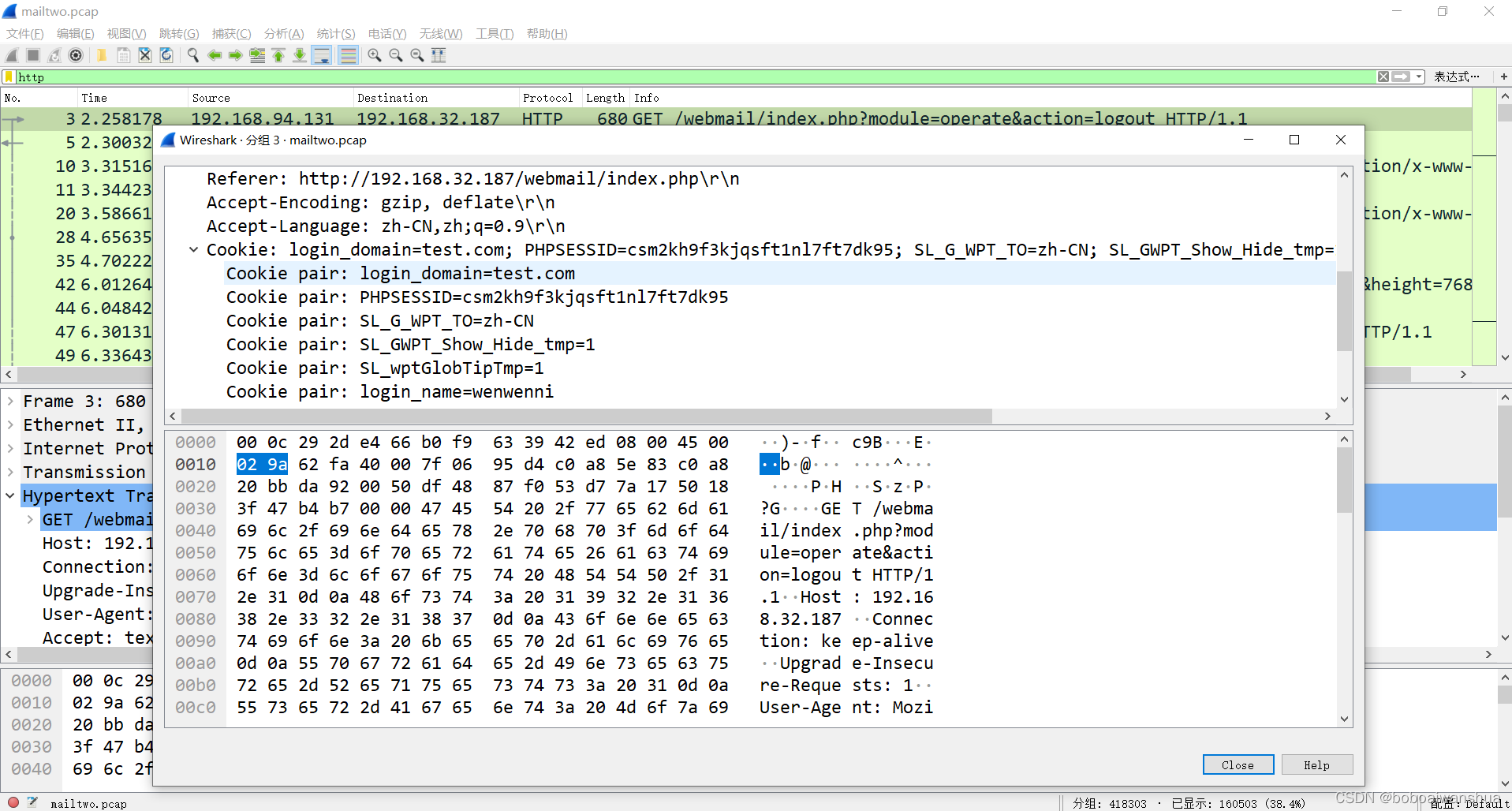Click the resize columns to fit icon
The width and height of the screenshot is (1512, 811).
[439, 55]
